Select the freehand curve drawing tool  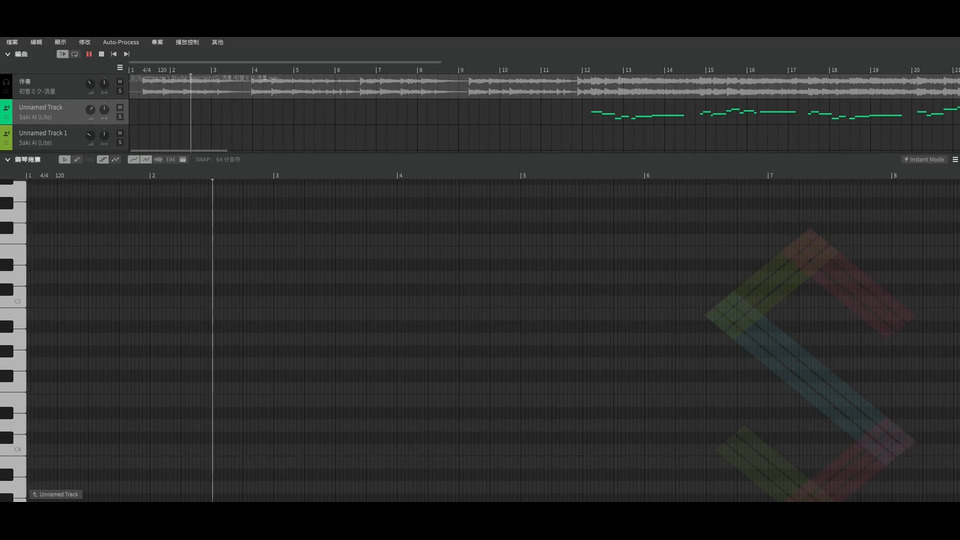[115, 159]
